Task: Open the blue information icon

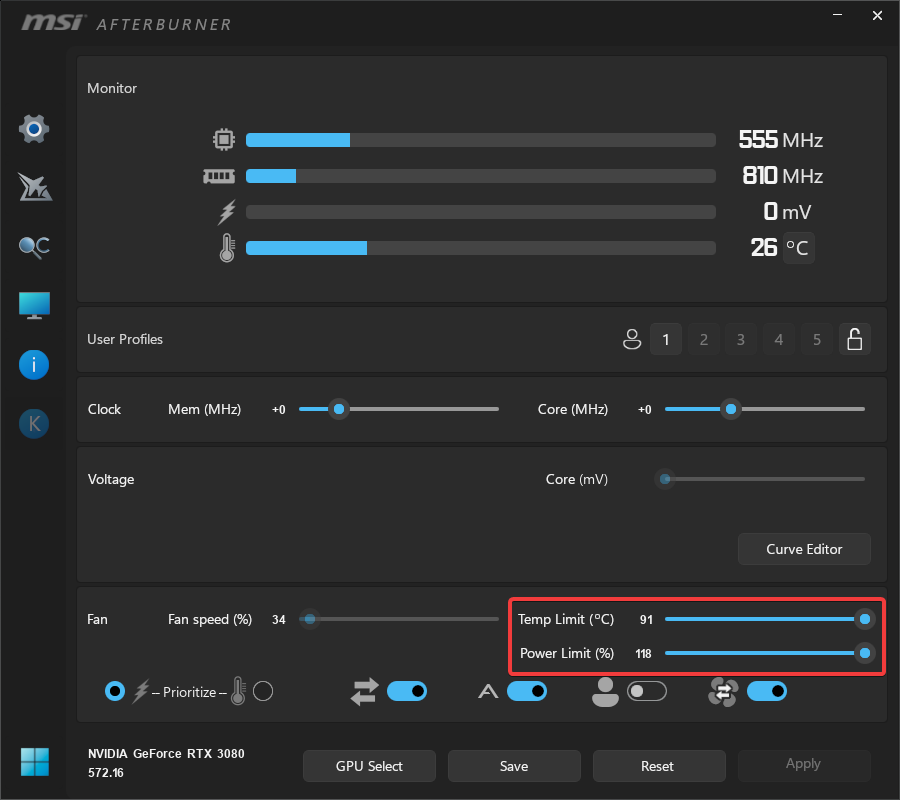Action: click(x=34, y=365)
